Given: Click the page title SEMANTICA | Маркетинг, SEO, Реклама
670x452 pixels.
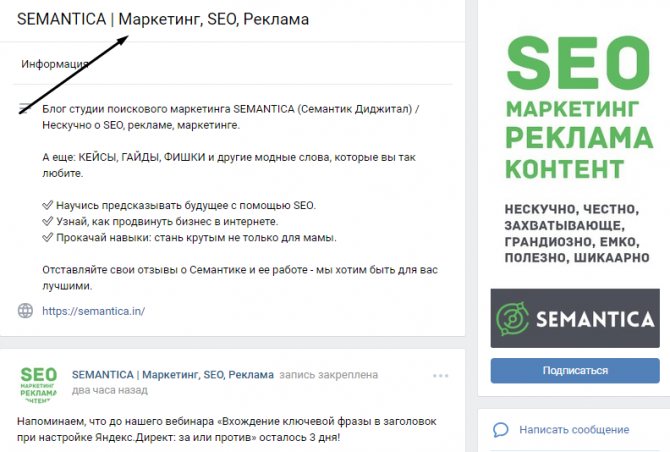Looking at the screenshot, I should (x=163, y=19).
